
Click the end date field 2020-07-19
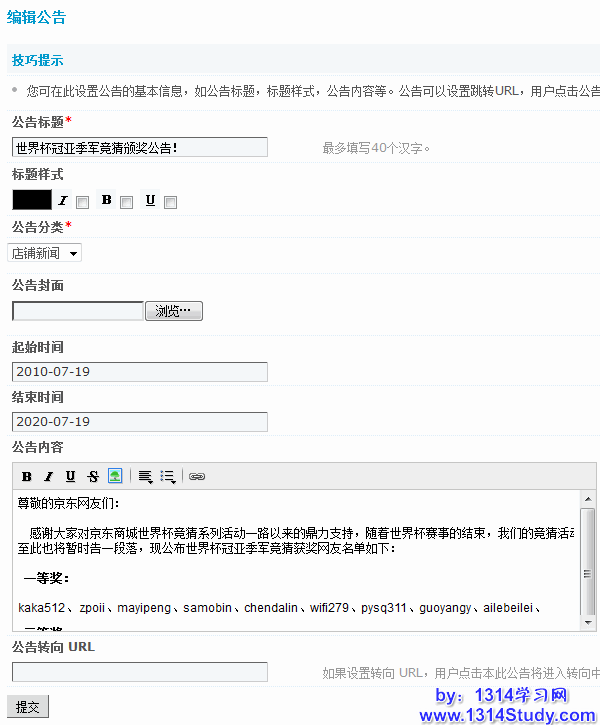click(x=140, y=422)
